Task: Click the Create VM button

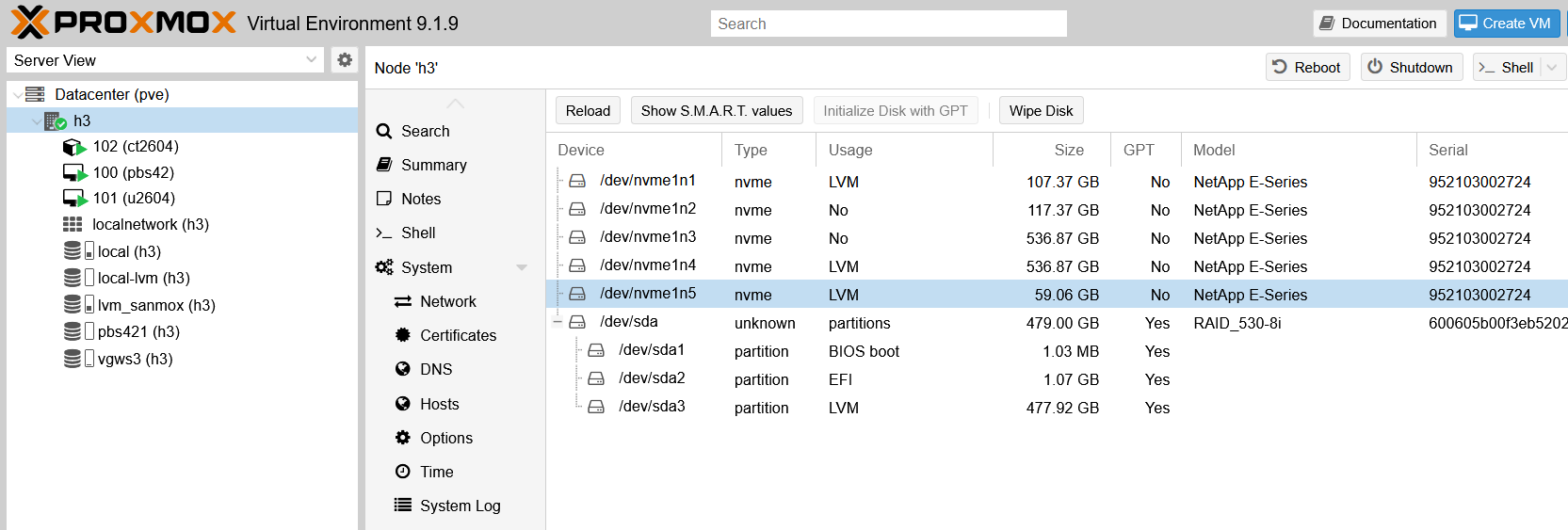Action: [x=1507, y=24]
